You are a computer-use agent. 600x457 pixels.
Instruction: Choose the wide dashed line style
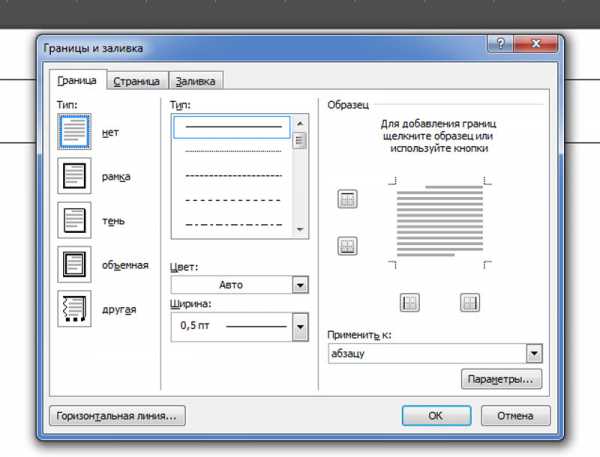233,200
